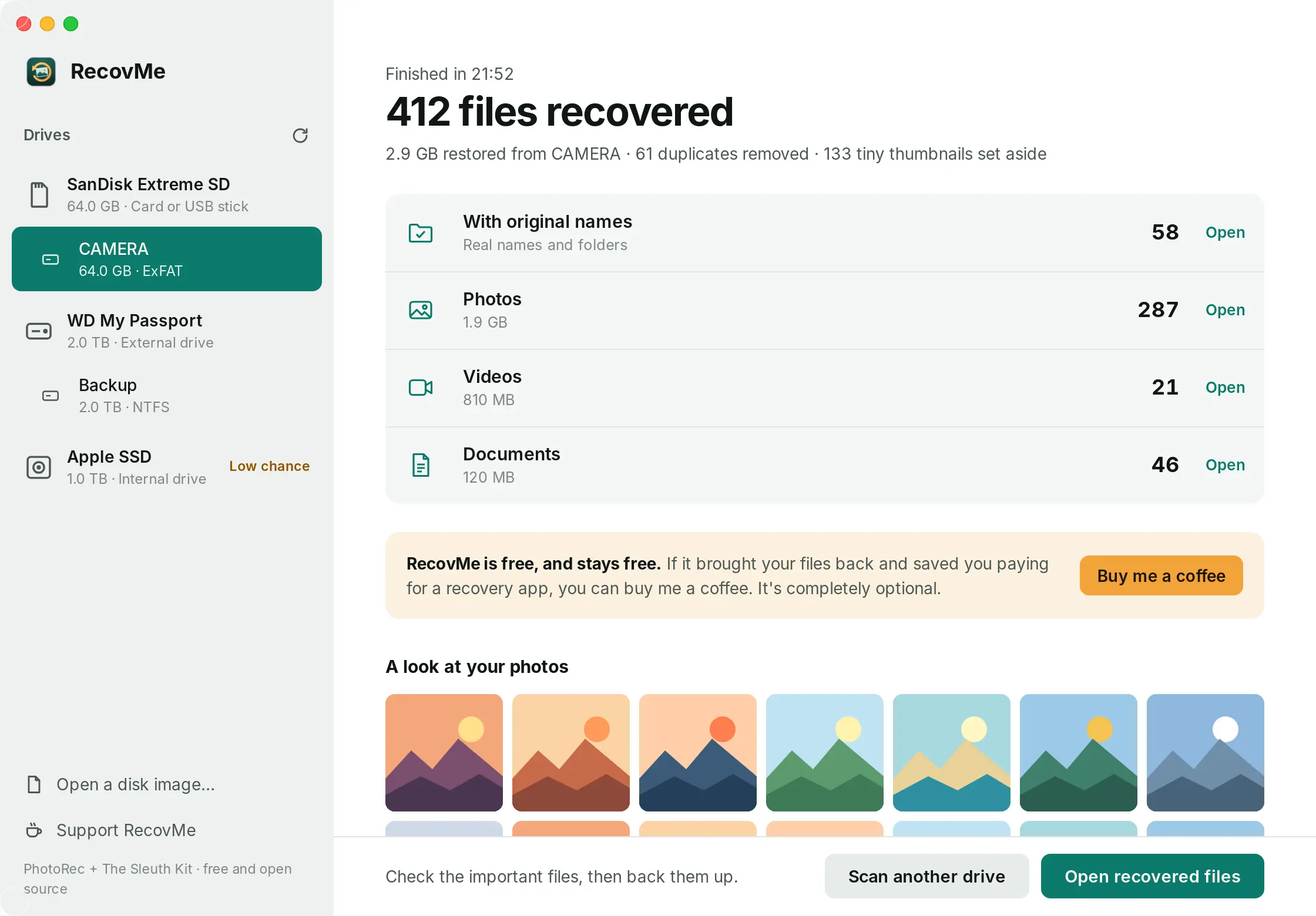Open the sand and teal mountain thumbnail

(x=952, y=753)
